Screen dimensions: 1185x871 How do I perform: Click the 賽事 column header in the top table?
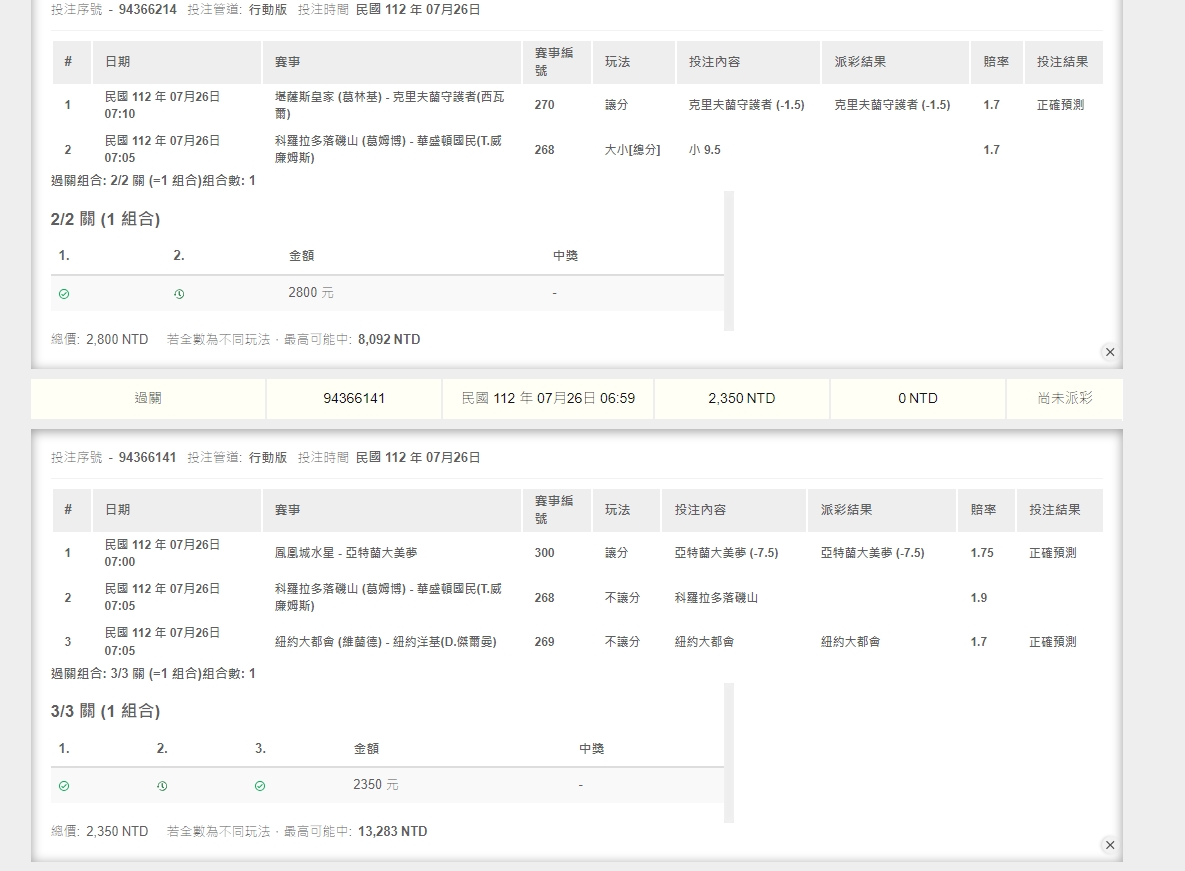(288, 62)
